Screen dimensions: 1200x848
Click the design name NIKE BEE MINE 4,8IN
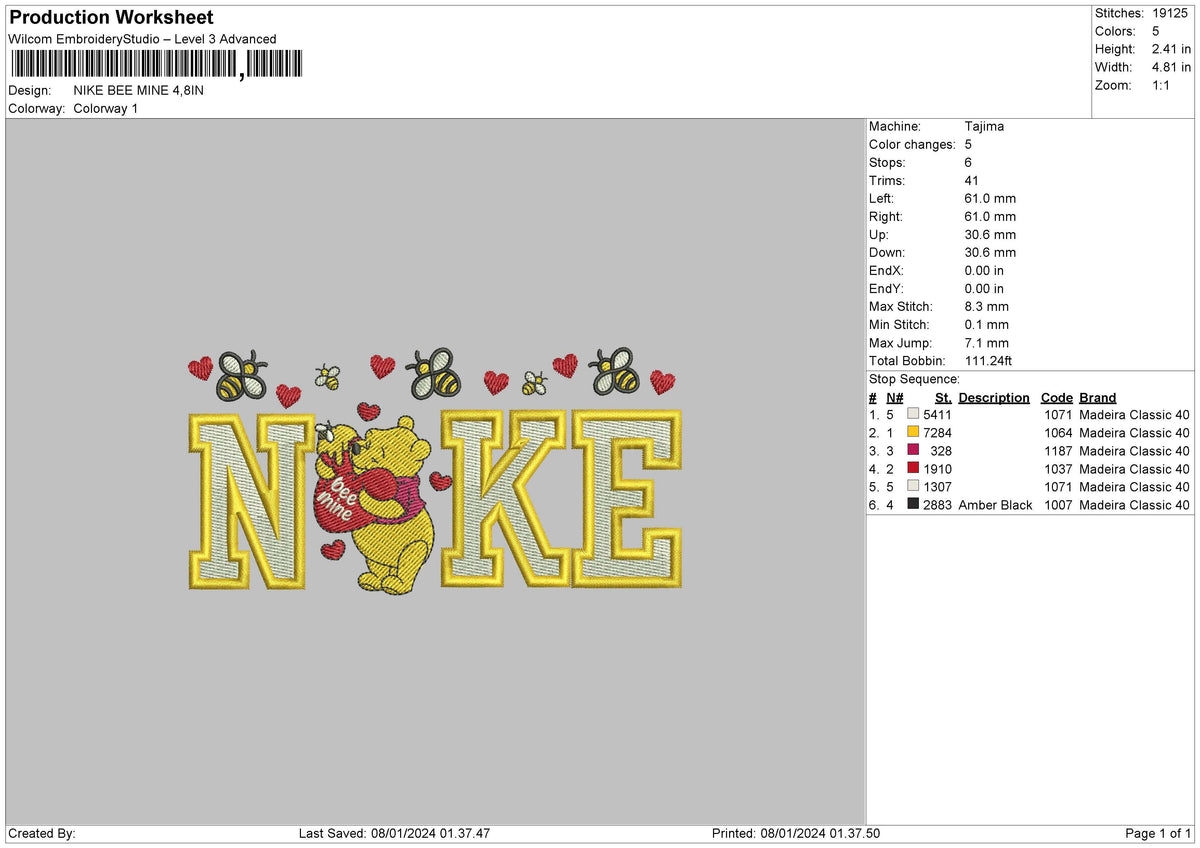tap(137, 90)
